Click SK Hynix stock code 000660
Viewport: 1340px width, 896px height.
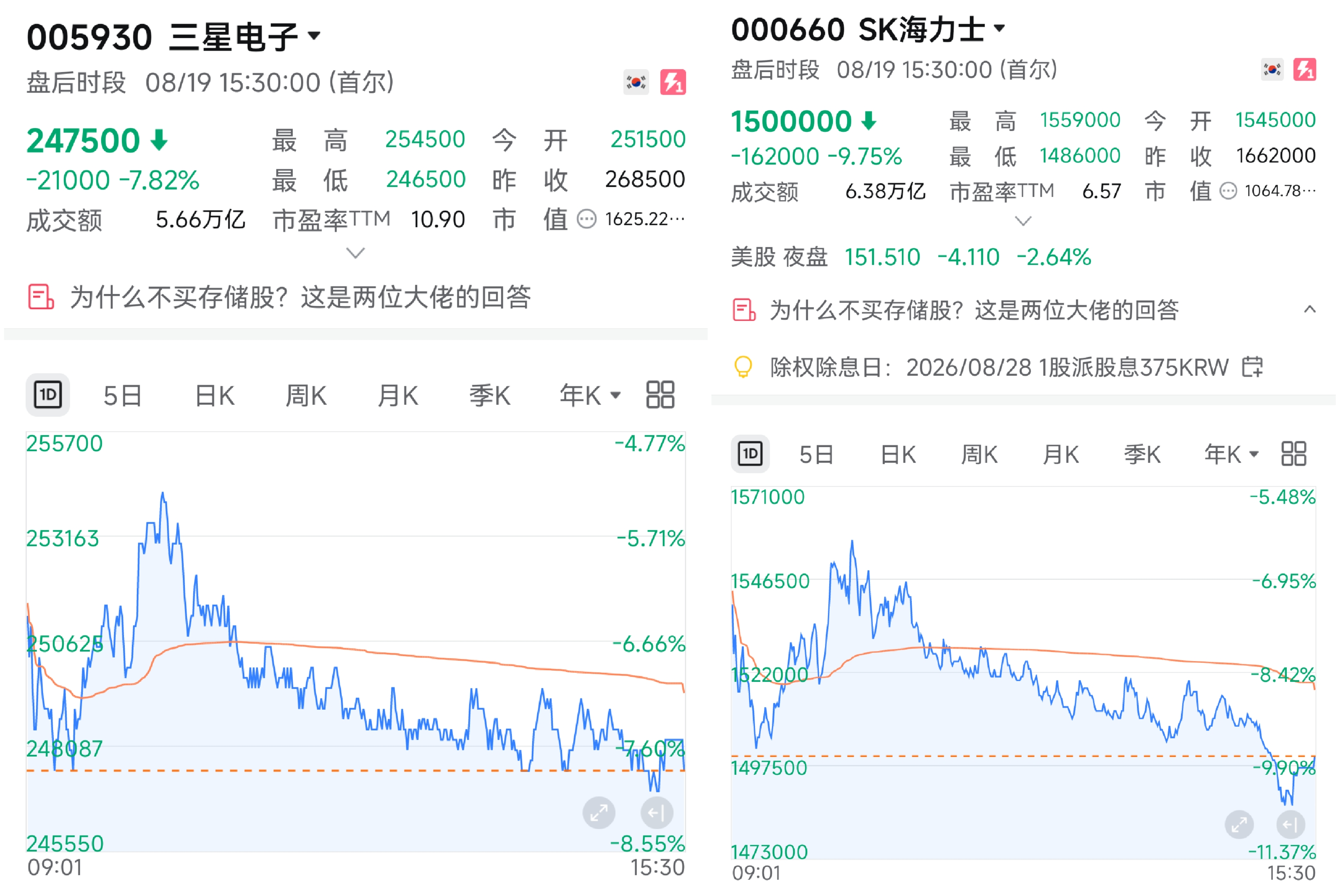pos(787,29)
